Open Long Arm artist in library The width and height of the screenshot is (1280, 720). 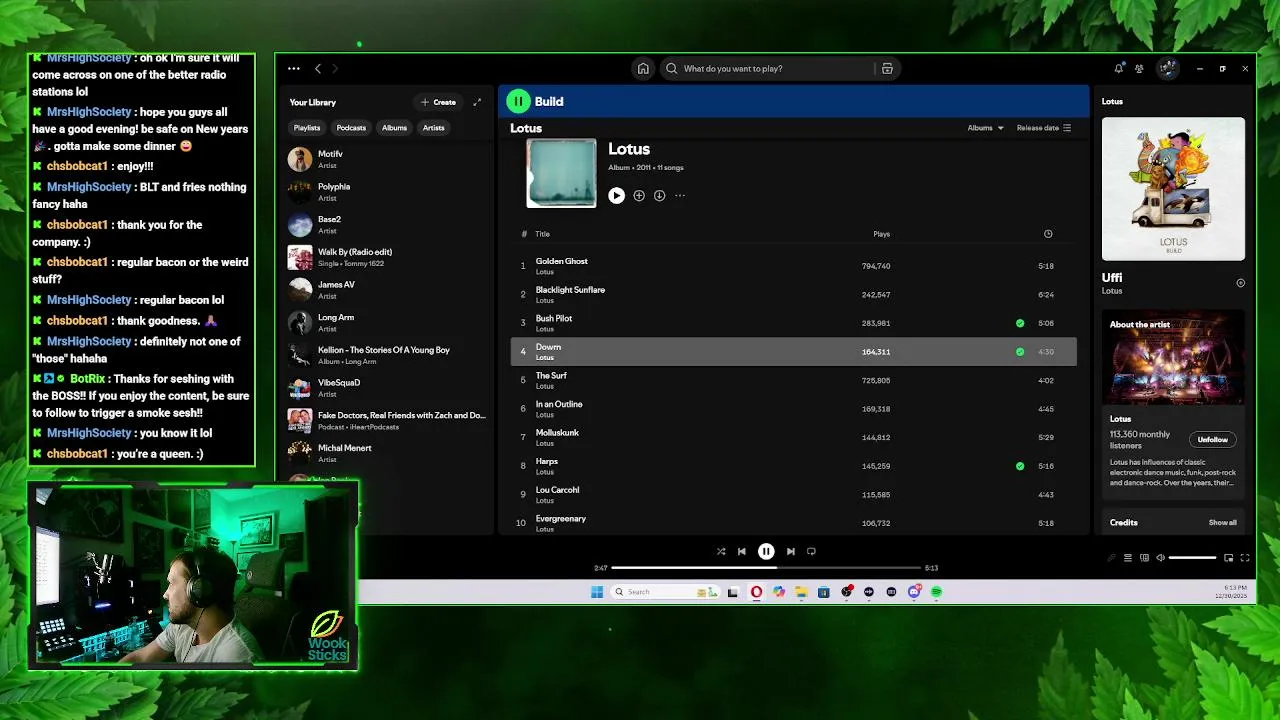[386, 323]
